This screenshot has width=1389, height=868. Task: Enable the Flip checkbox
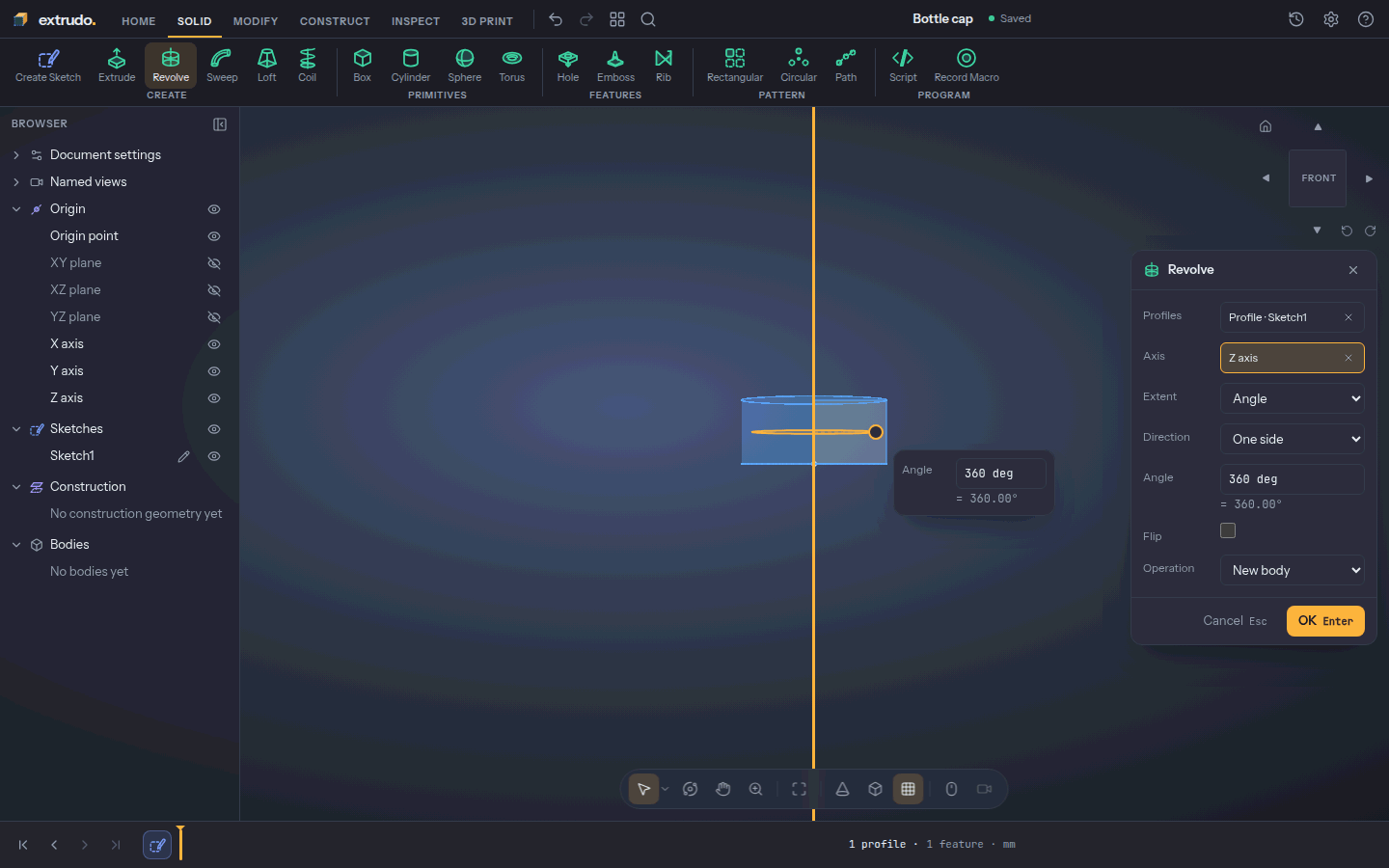point(1228,530)
